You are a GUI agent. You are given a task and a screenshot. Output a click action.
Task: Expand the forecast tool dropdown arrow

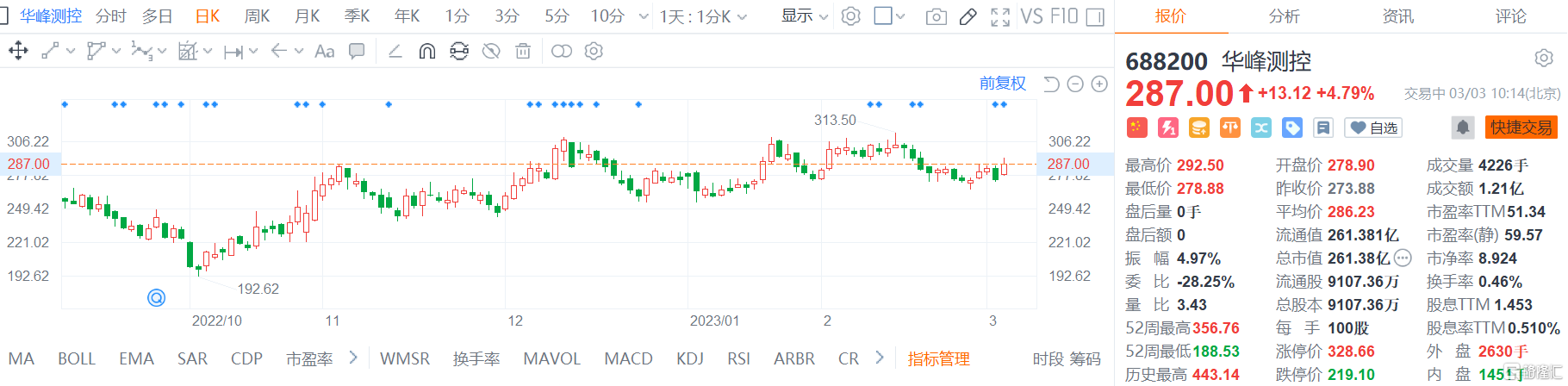pos(208,52)
